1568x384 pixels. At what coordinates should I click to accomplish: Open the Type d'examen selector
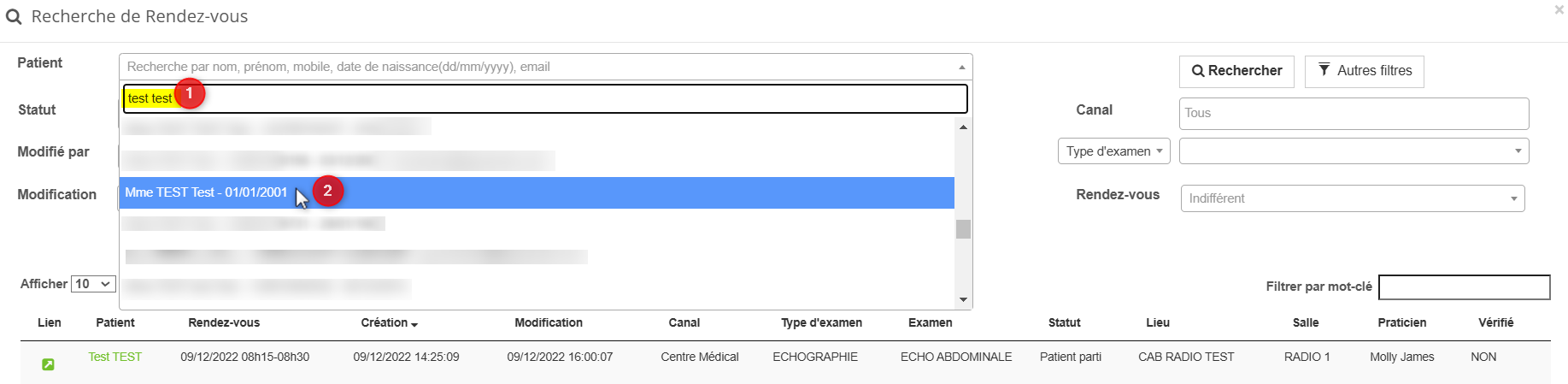[x=1113, y=151]
